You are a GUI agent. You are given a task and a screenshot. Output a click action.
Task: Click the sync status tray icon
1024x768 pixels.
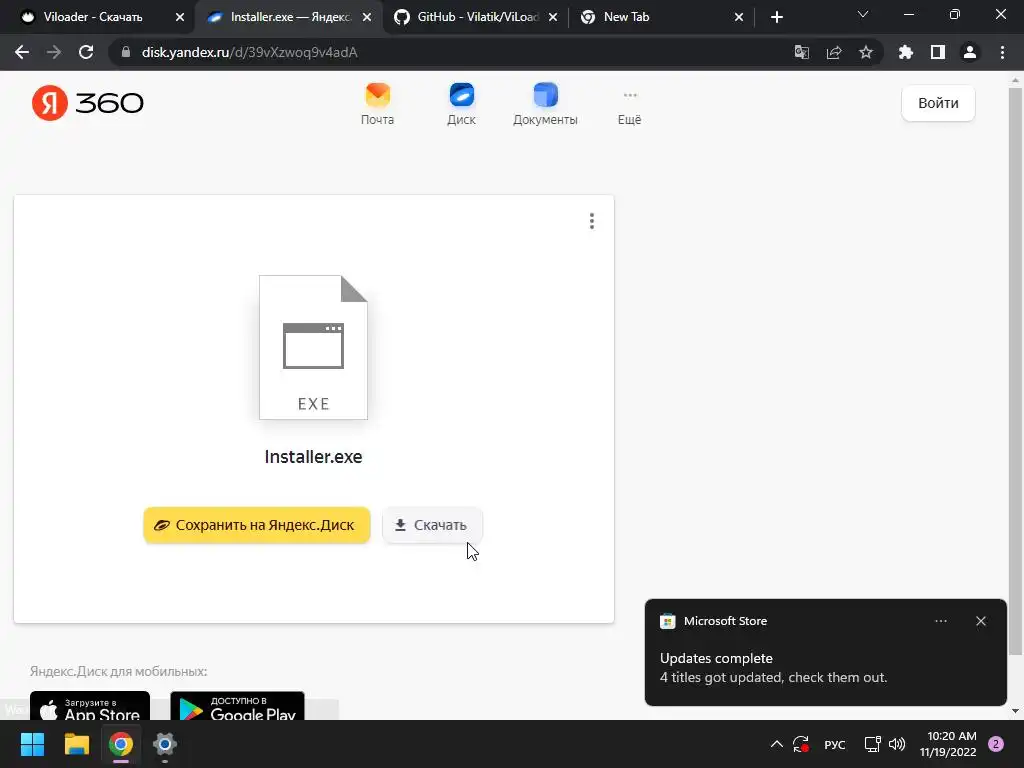[801, 744]
